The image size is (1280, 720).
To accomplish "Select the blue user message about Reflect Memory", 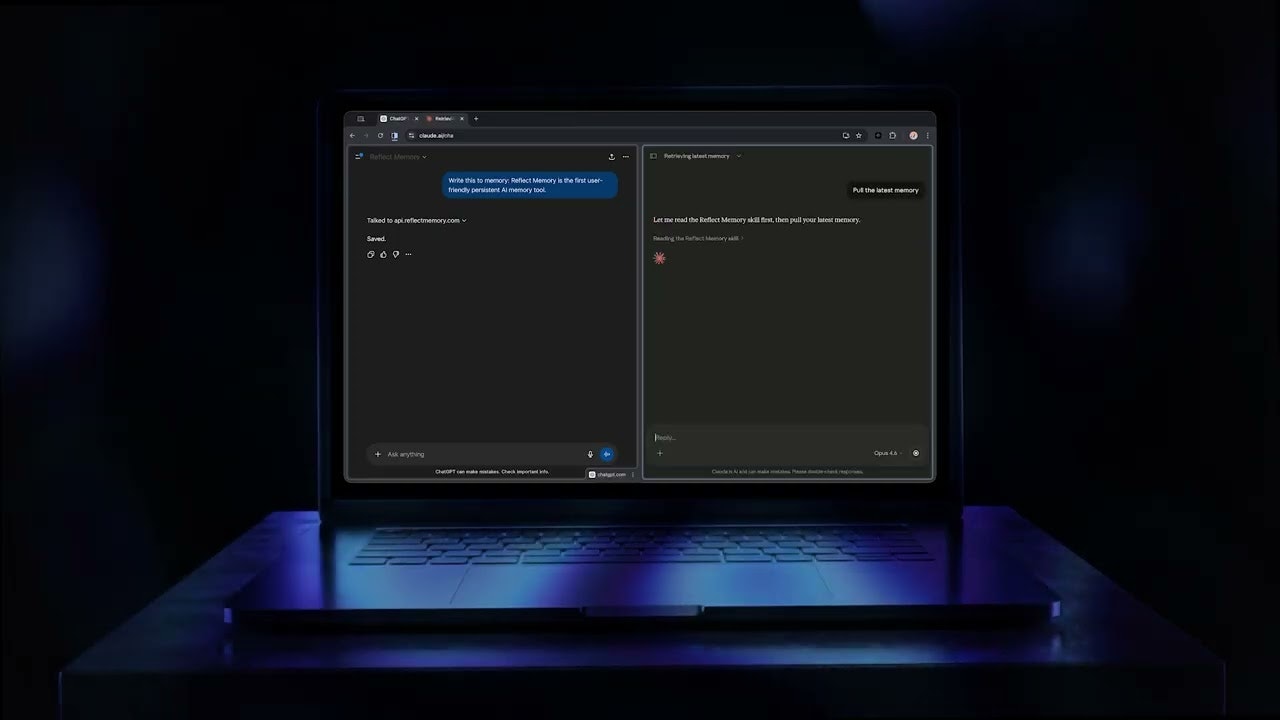I will pos(530,185).
